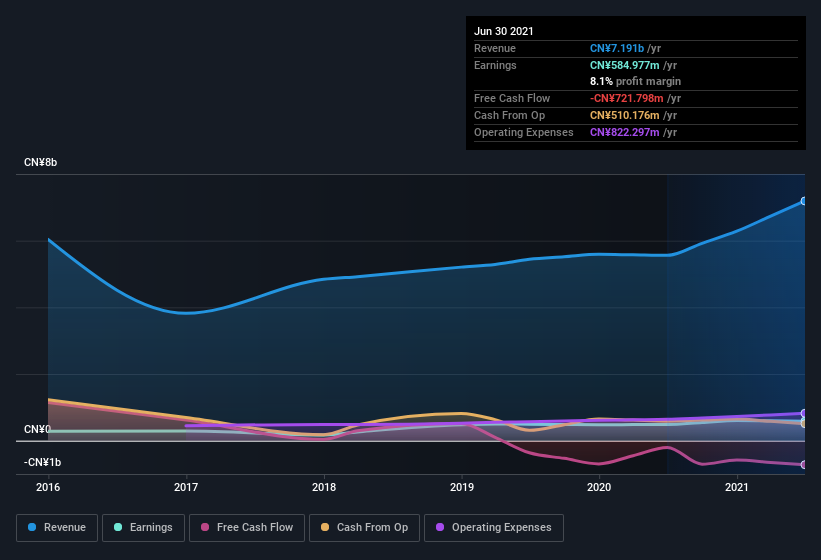Click the 2020 x-axis label
The height and width of the screenshot is (560, 821).
[x=599, y=487]
